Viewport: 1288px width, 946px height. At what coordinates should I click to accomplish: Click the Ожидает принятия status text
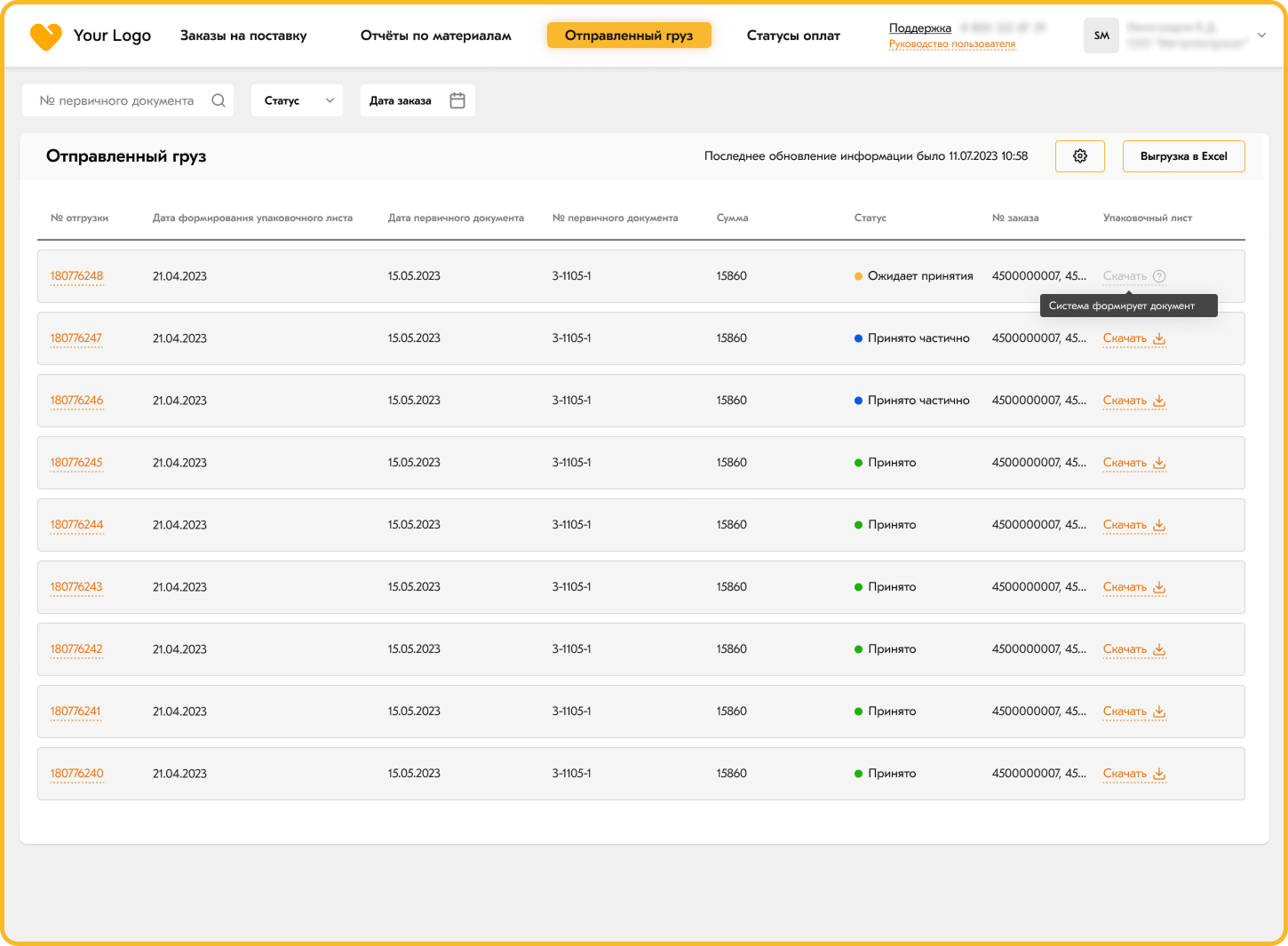[920, 276]
